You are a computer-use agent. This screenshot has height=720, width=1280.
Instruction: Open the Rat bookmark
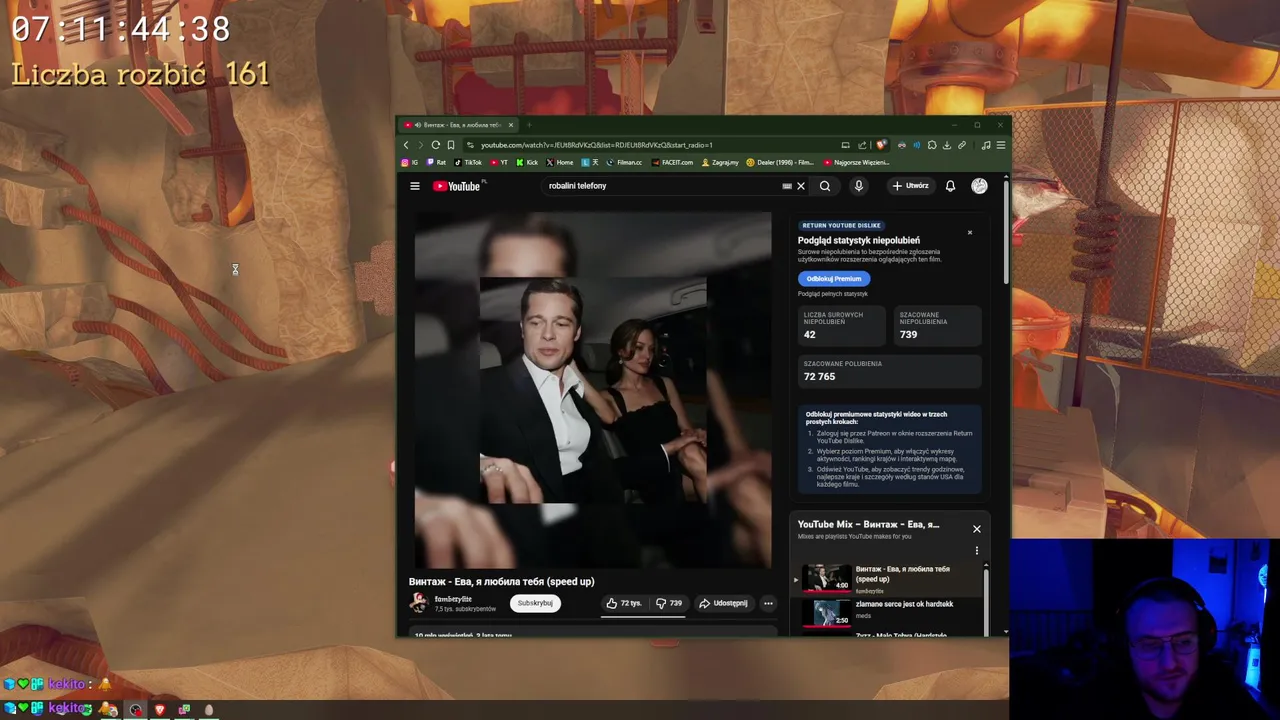pos(437,162)
